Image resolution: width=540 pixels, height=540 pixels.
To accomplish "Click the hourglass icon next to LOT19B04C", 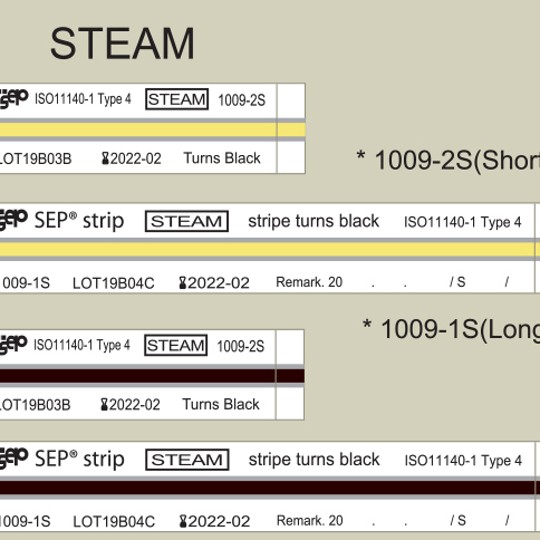I will [183, 283].
